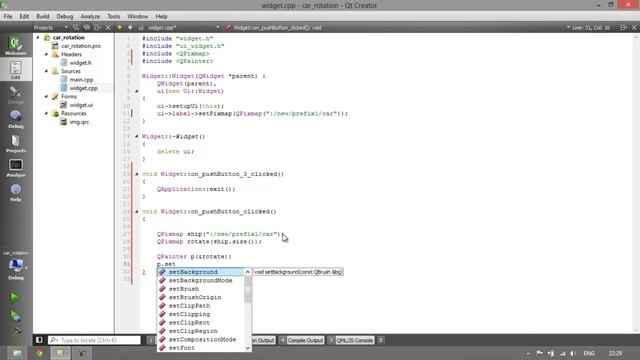Collapse car_rotation project node
This screenshot has height=360, width=640.
point(38,38)
